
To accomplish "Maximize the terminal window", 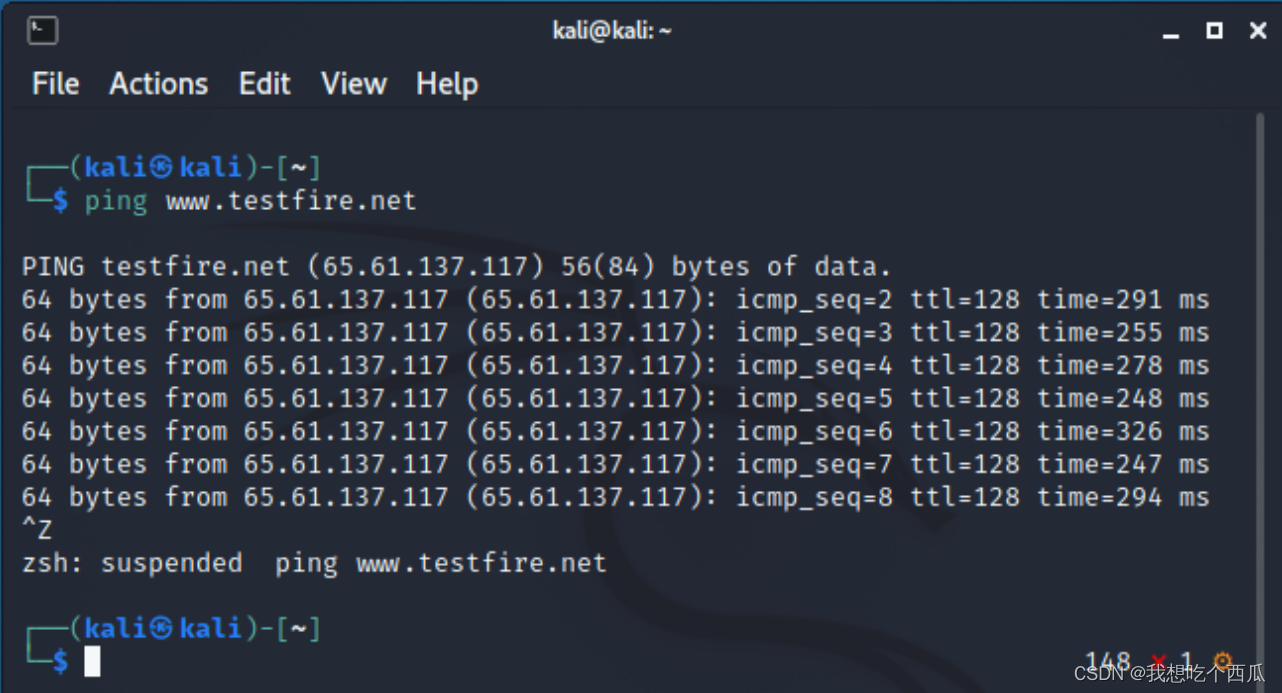I will coord(1214,31).
